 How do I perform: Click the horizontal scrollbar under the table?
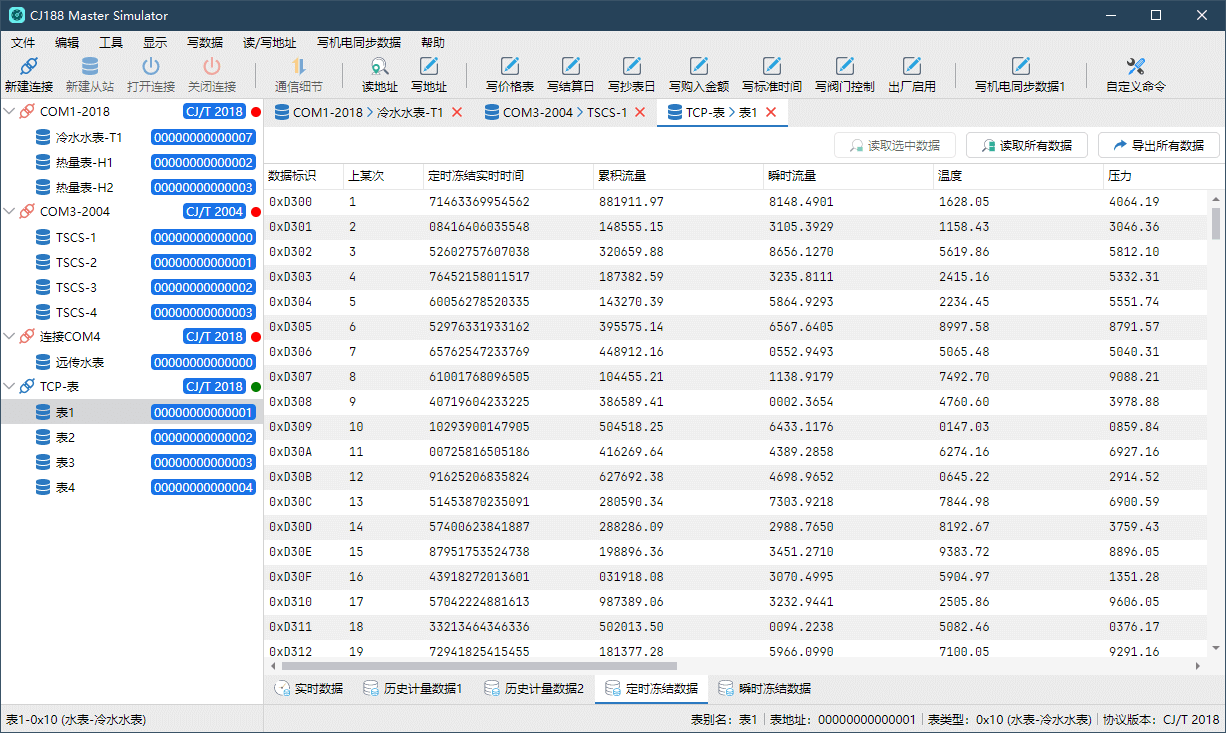coord(480,666)
